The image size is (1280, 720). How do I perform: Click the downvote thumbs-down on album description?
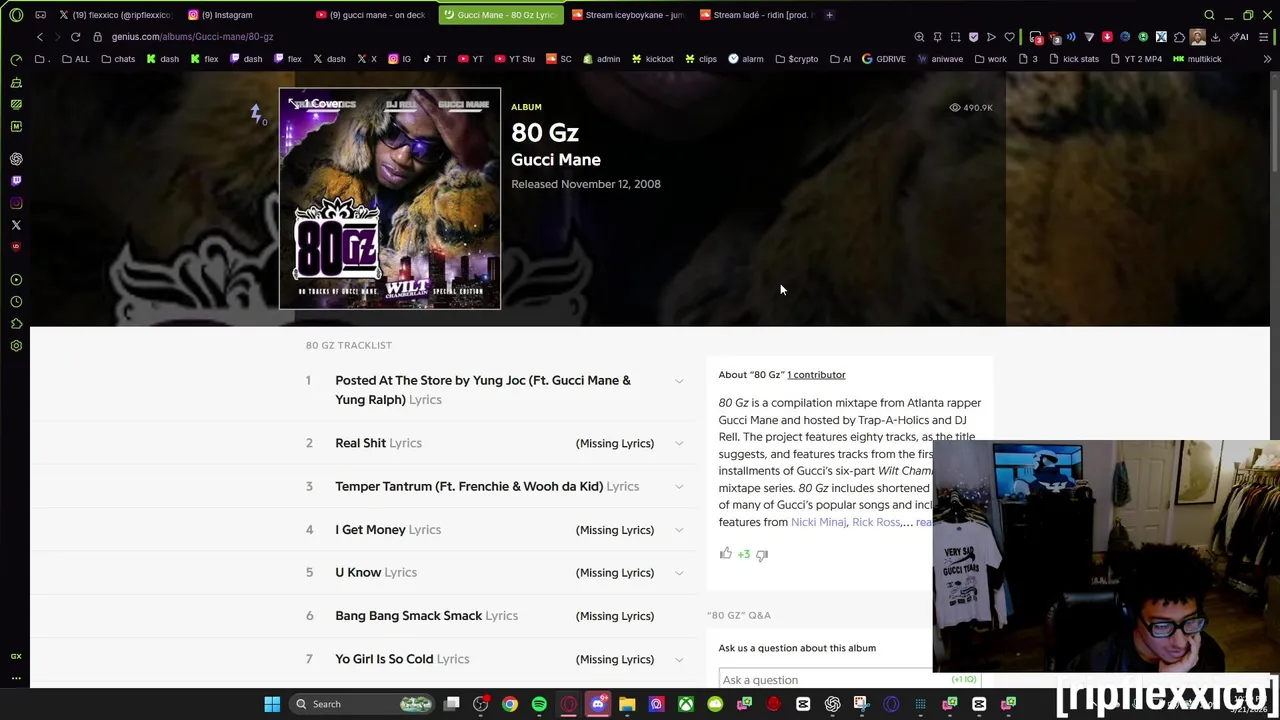[762, 554]
